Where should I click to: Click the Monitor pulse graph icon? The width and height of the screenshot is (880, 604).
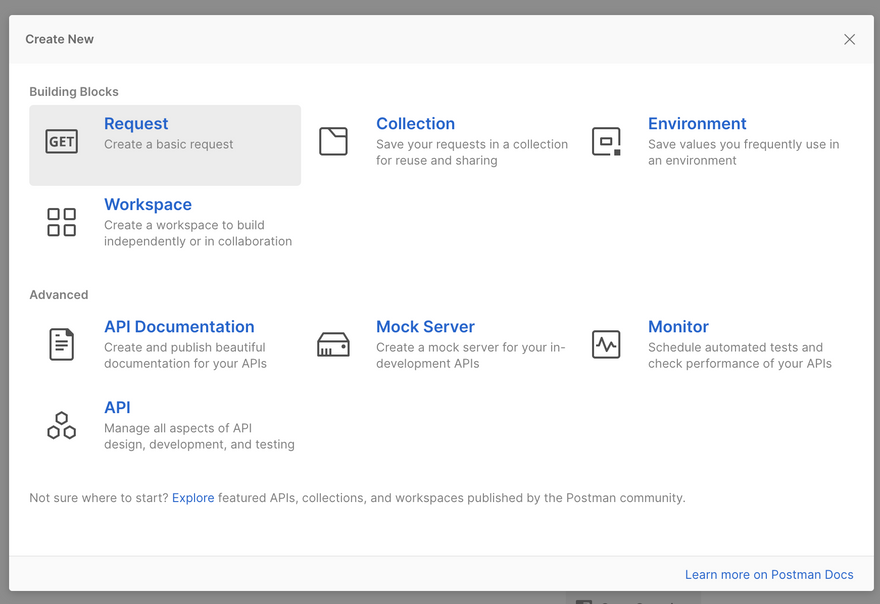606,344
